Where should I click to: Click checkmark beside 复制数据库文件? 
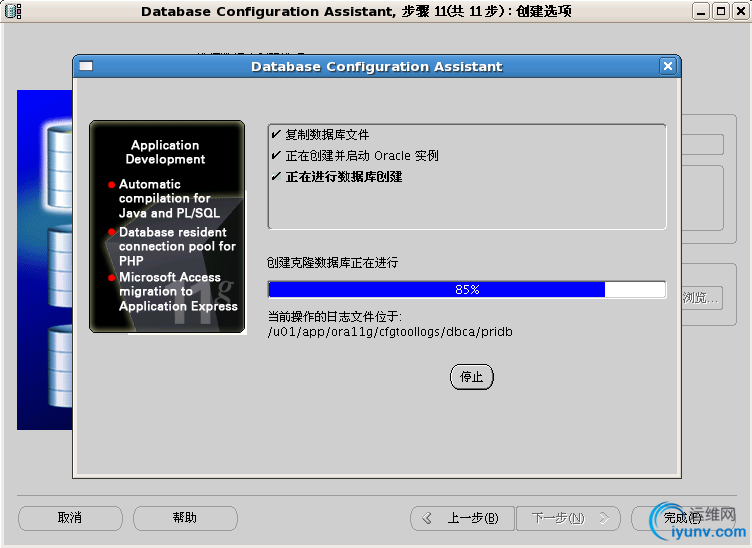276,134
